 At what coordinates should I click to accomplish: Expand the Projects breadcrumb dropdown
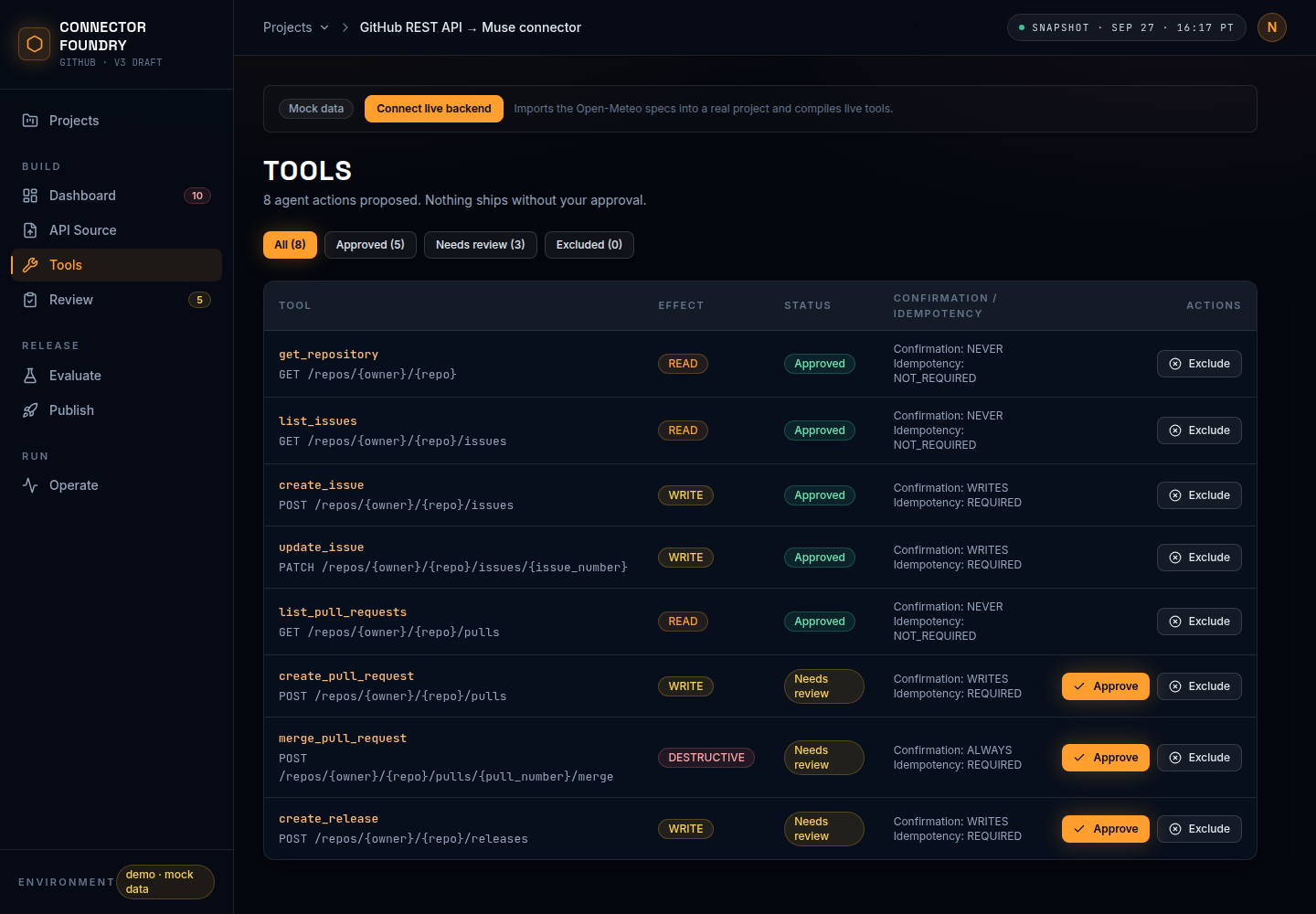[x=296, y=27]
